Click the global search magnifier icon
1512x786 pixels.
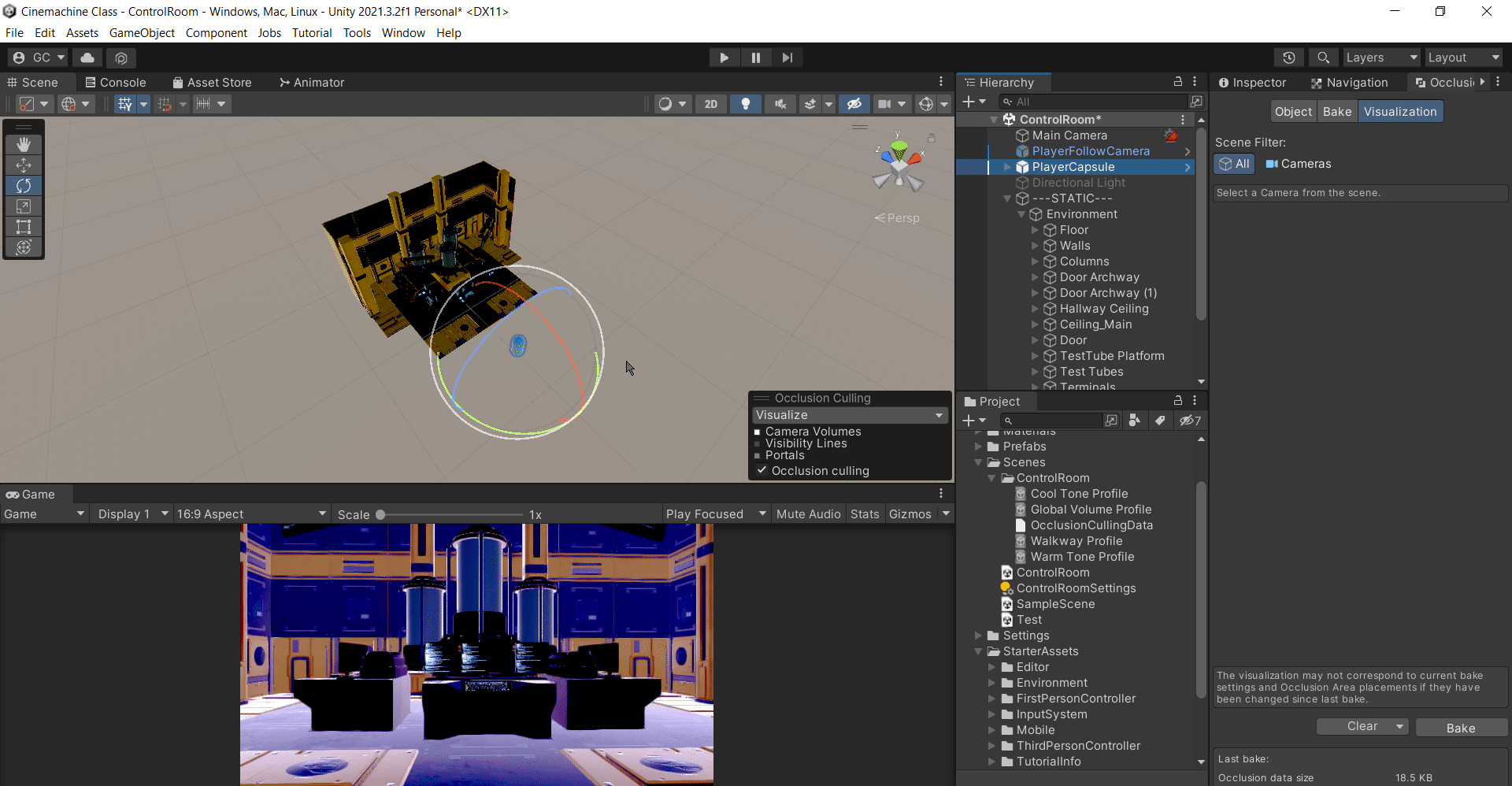coord(1323,57)
